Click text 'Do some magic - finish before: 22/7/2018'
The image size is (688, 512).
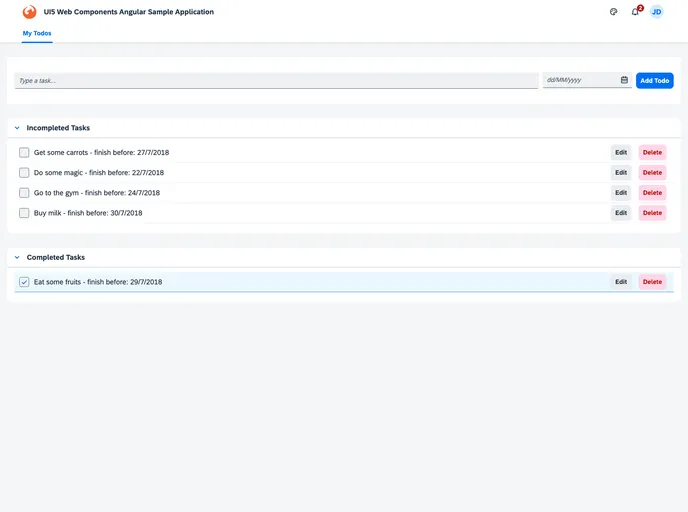click(x=99, y=173)
